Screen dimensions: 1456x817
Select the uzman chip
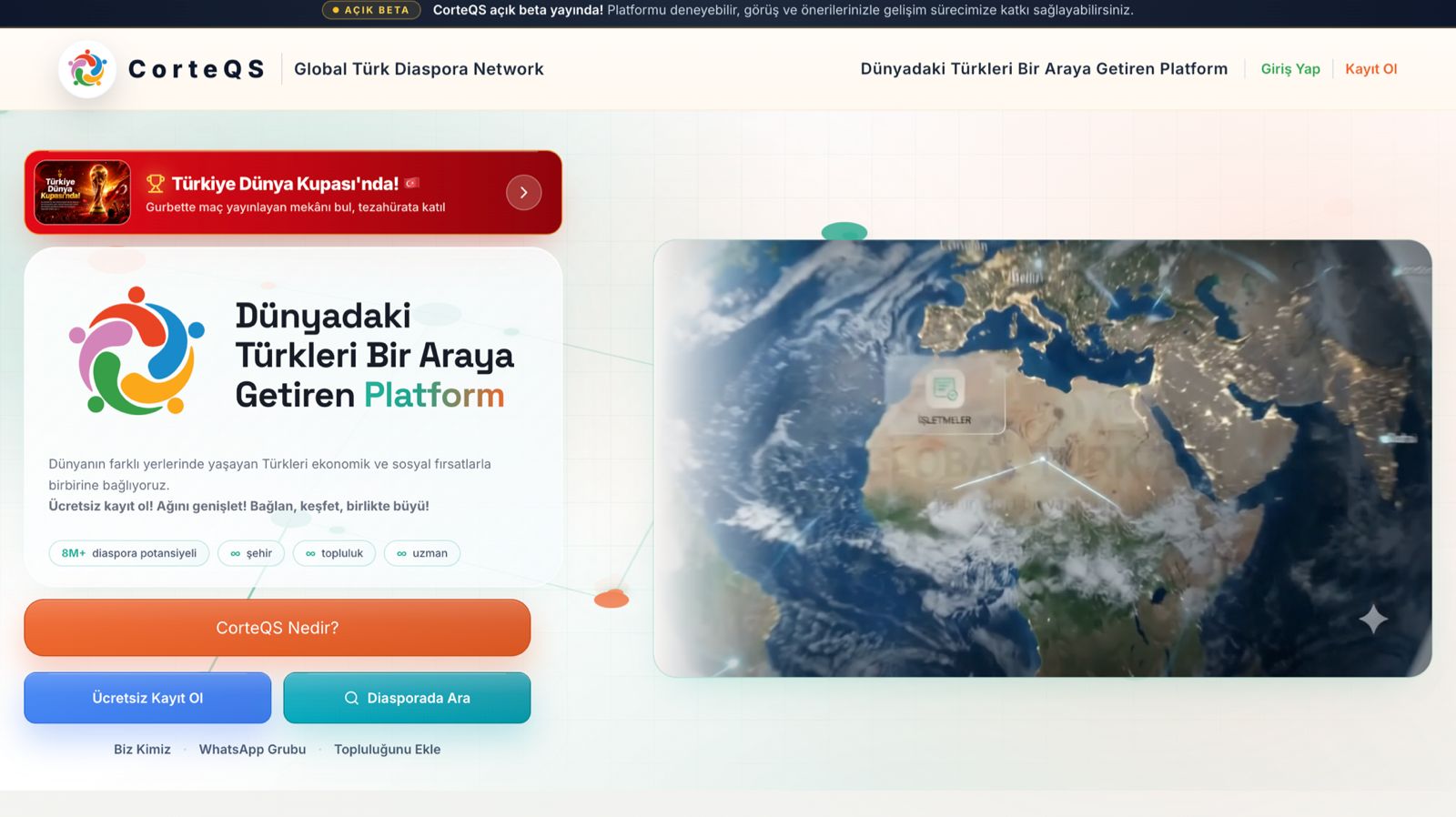(x=422, y=553)
